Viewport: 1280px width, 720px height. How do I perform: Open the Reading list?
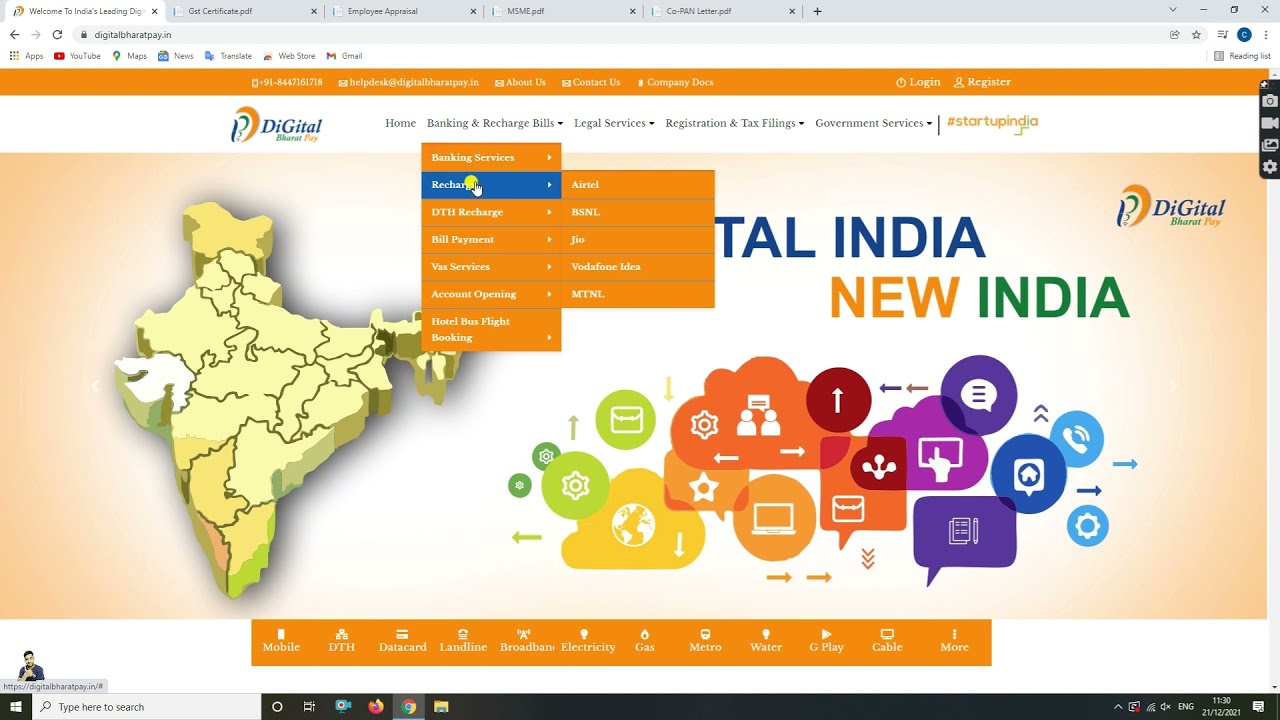(1242, 56)
